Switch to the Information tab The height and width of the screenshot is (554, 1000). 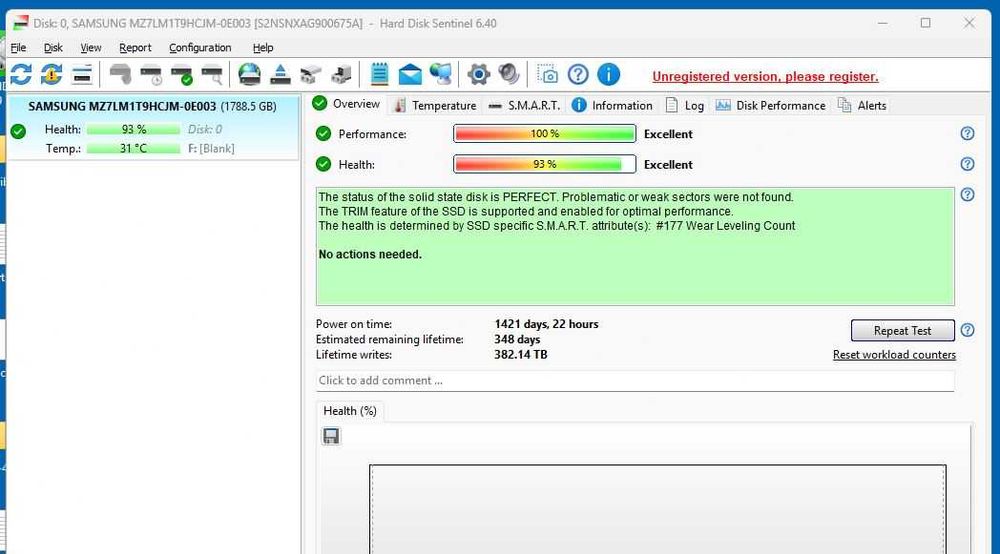pos(612,105)
